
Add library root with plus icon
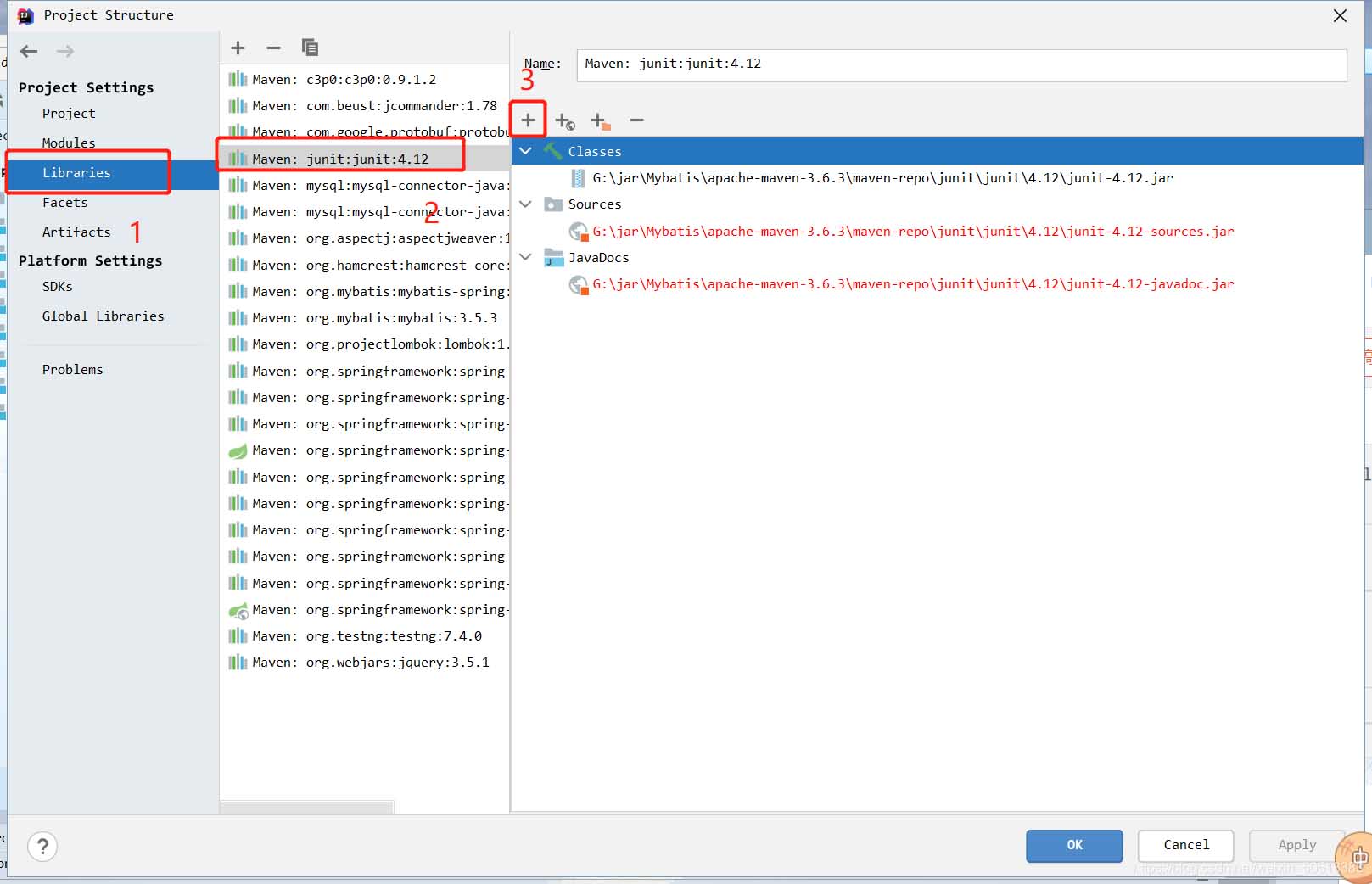528,120
